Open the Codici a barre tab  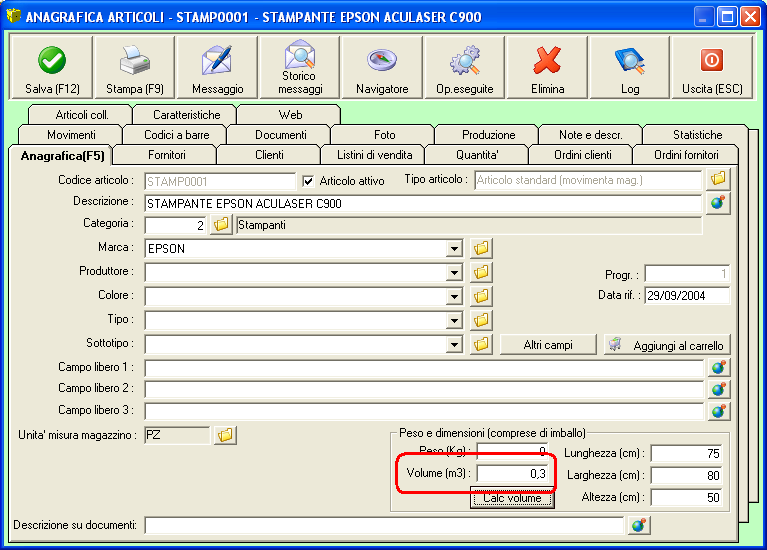tap(177, 135)
